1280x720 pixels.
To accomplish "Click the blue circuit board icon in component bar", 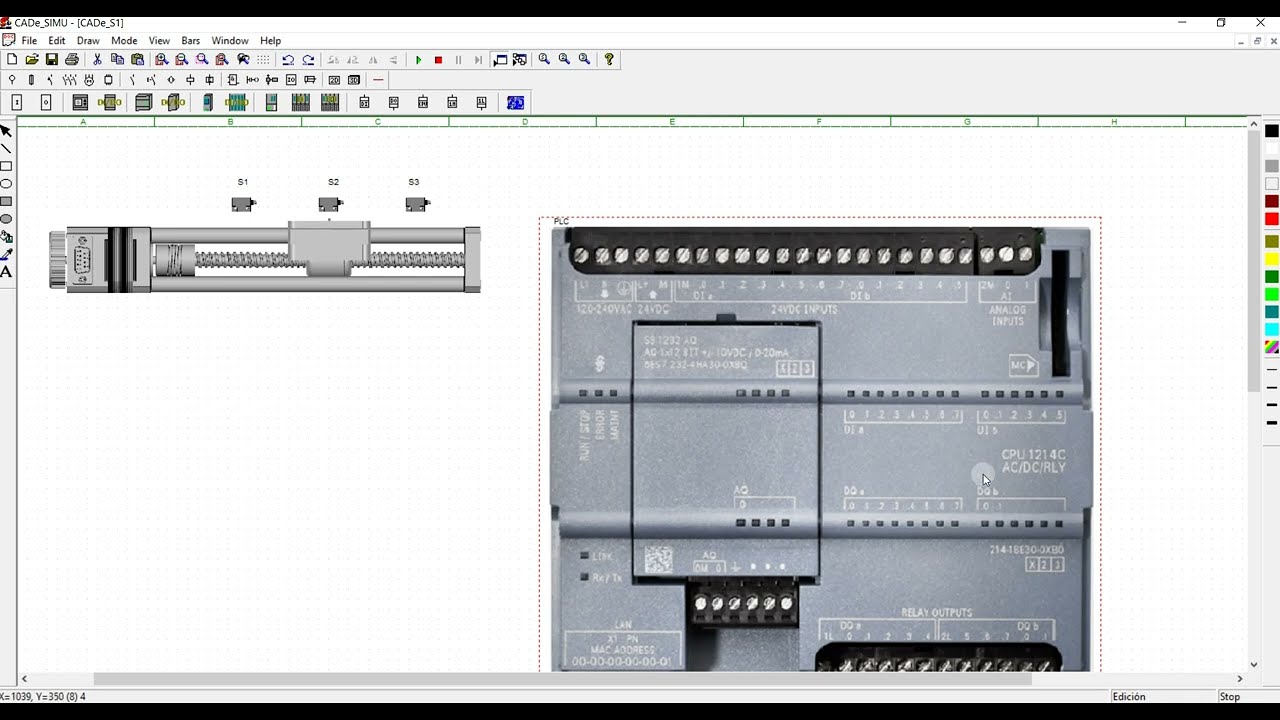I will pyautogui.click(x=516, y=103).
